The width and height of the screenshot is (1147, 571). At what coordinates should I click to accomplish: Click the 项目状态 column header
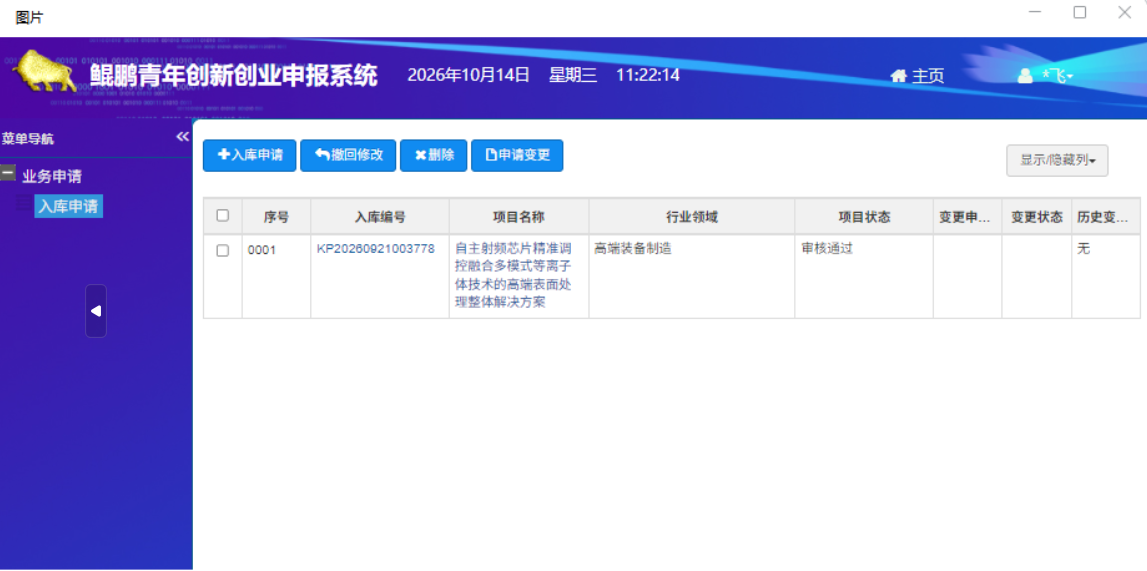pyautogui.click(x=864, y=216)
